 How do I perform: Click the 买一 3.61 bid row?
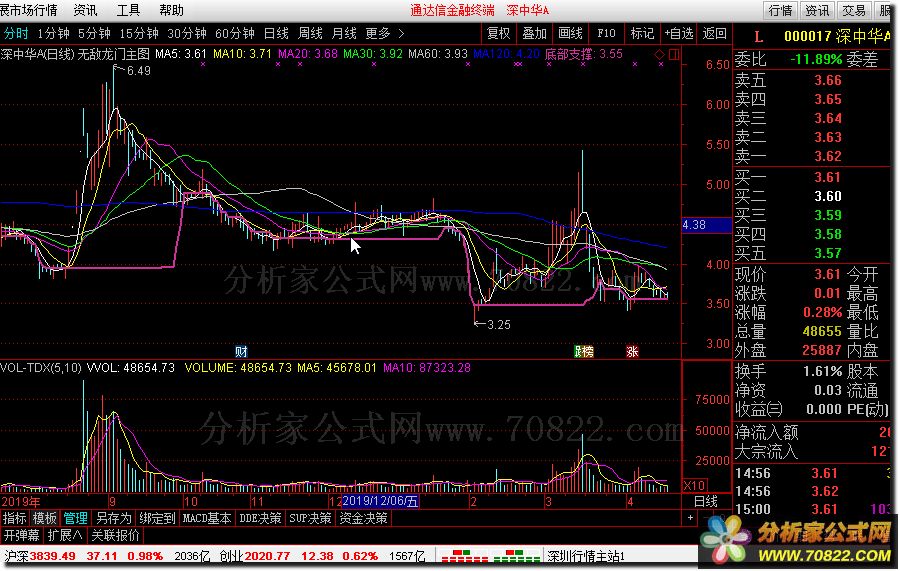(x=812, y=177)
